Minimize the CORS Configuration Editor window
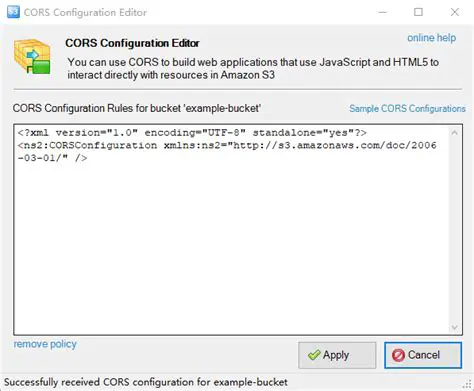Viewport: 474px width, 391px height. click(x=383, y=12)
